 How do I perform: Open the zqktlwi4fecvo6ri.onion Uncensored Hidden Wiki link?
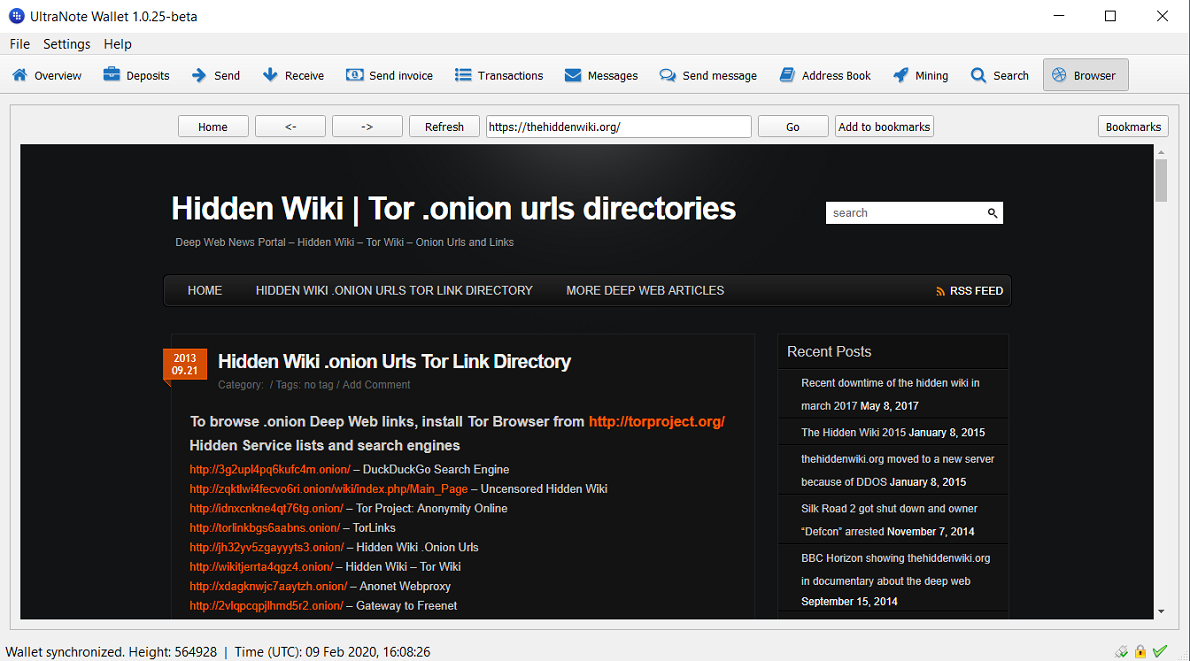[x=329, y=489]
